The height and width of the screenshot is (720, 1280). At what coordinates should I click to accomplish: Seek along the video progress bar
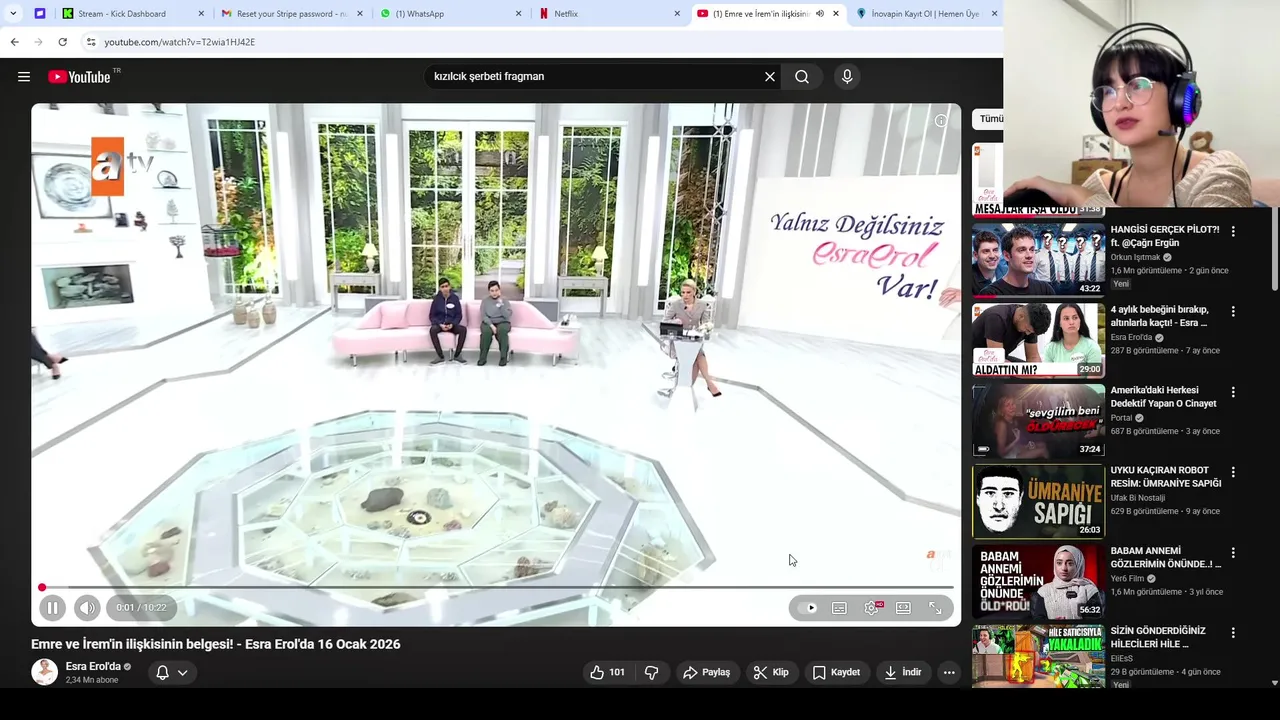496,588
